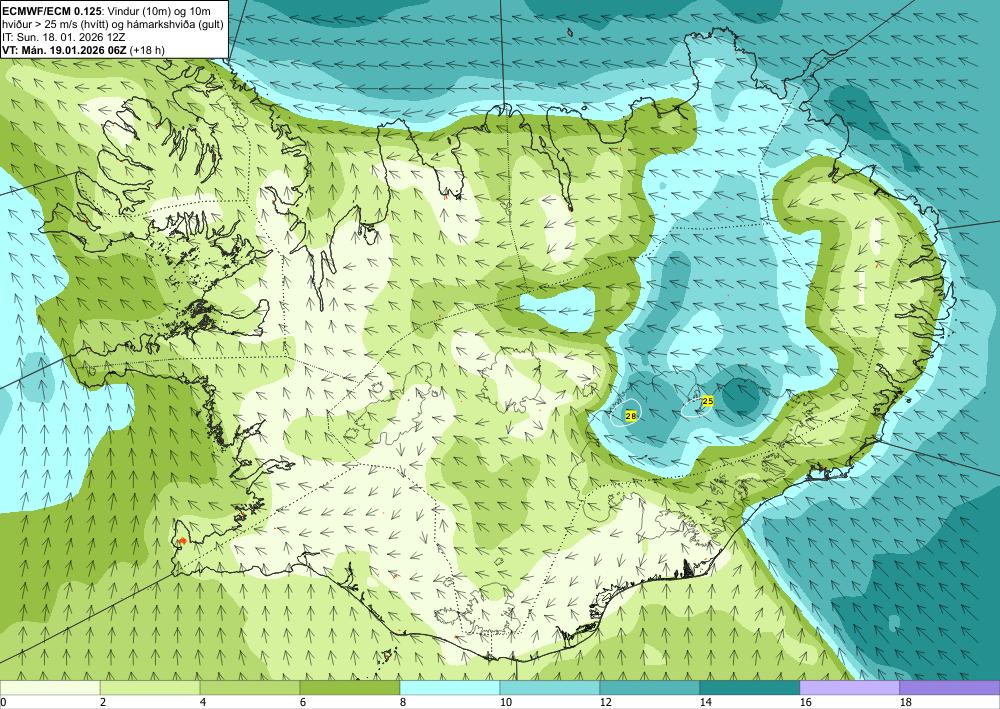This screenshot has width=1000, height=709.
Task: Click the legend value 16 label
Action: (x=805, y=702)
